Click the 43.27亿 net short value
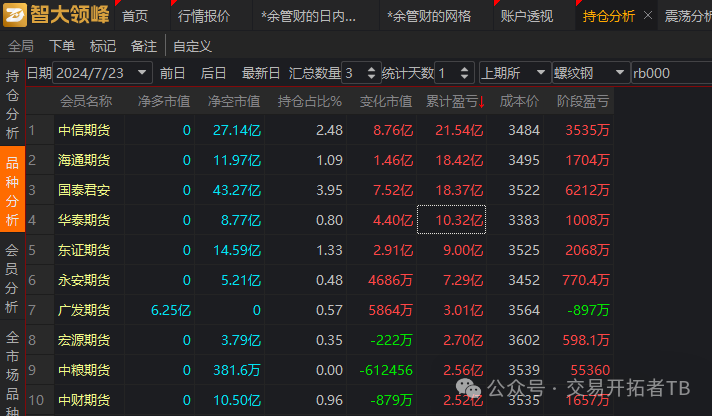The image size is (712, 416). [x=237, y=190]
